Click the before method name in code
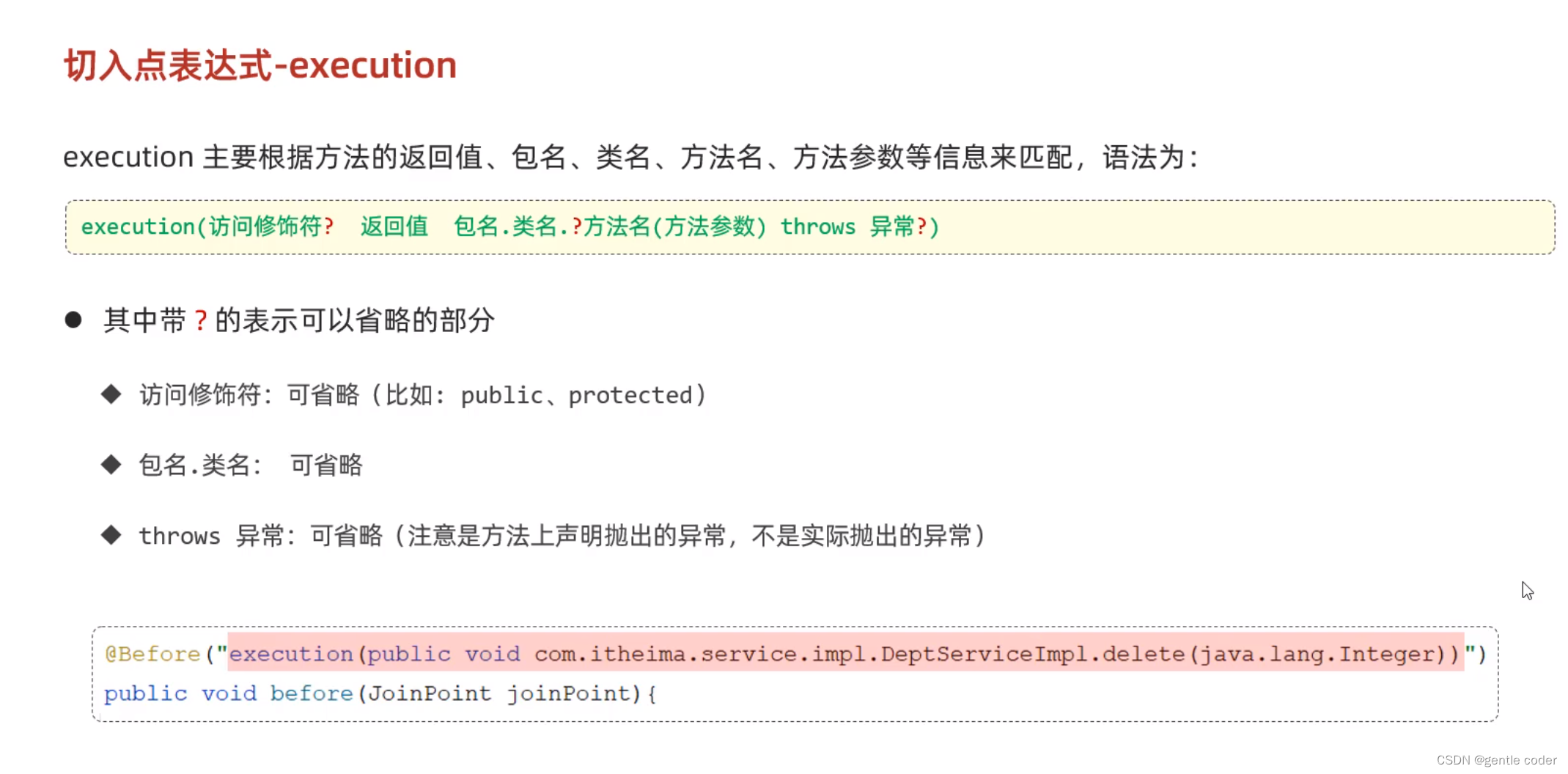 coord(312,693)
